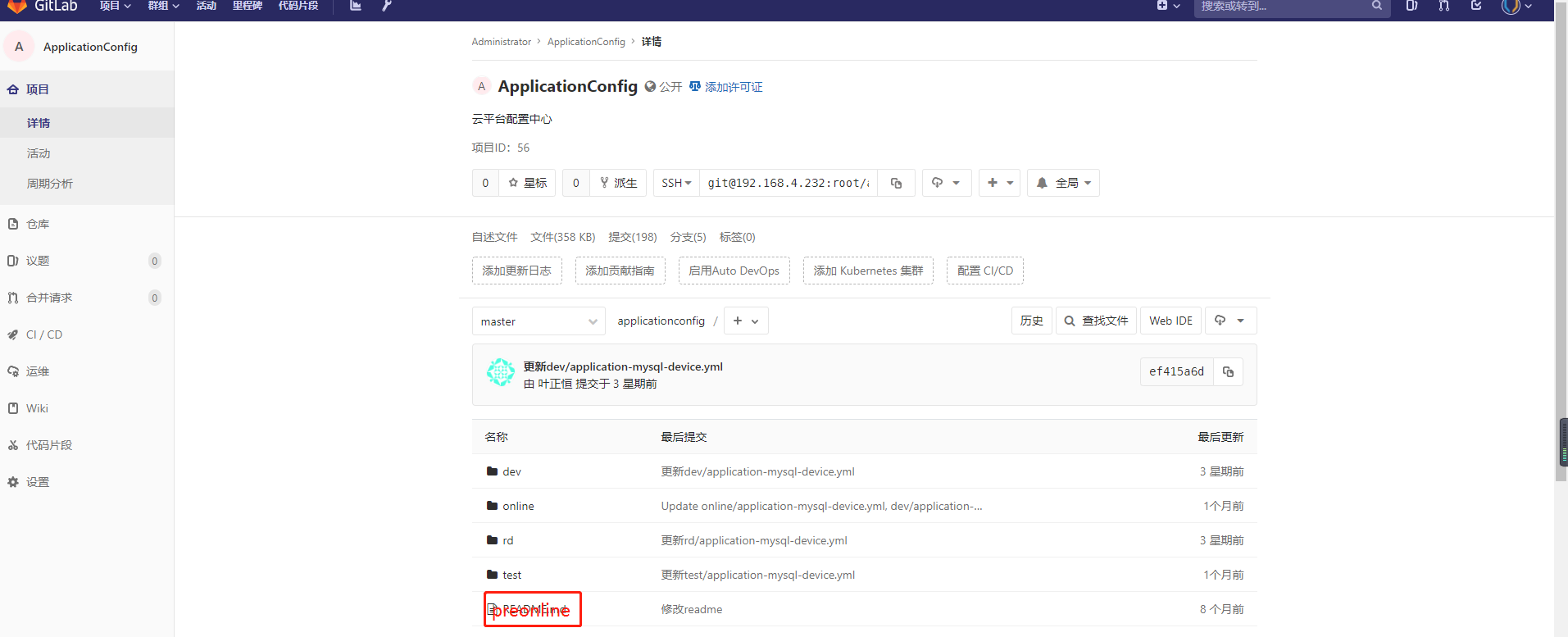This screenshot has height=637, width=1568.
Task: Open 周期分析 in the sidebar
Action: [x=87, y=184]
